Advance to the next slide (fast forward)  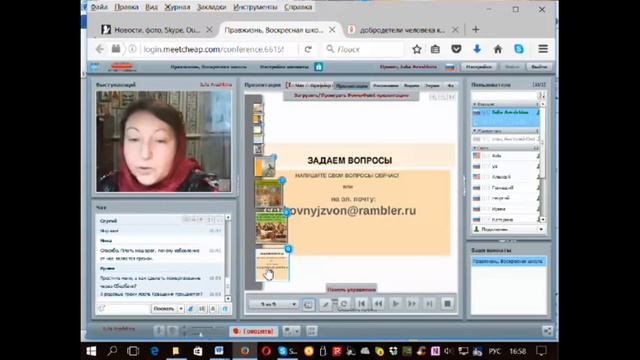pyautogui.click(x=412, y=304)
